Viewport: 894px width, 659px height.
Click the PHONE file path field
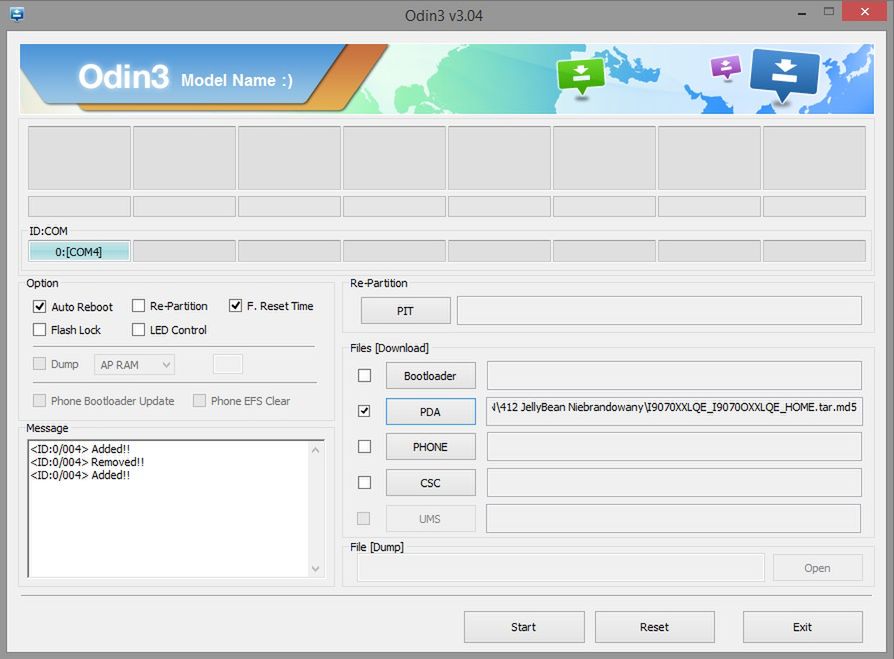point(674,447)
